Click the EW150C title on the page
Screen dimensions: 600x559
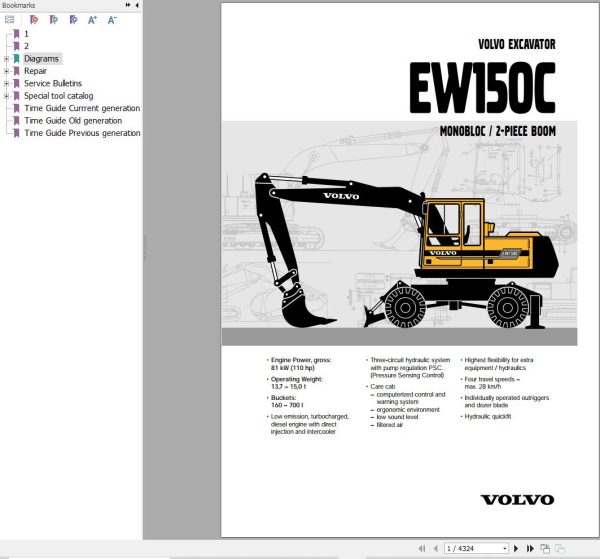[482, 88]
